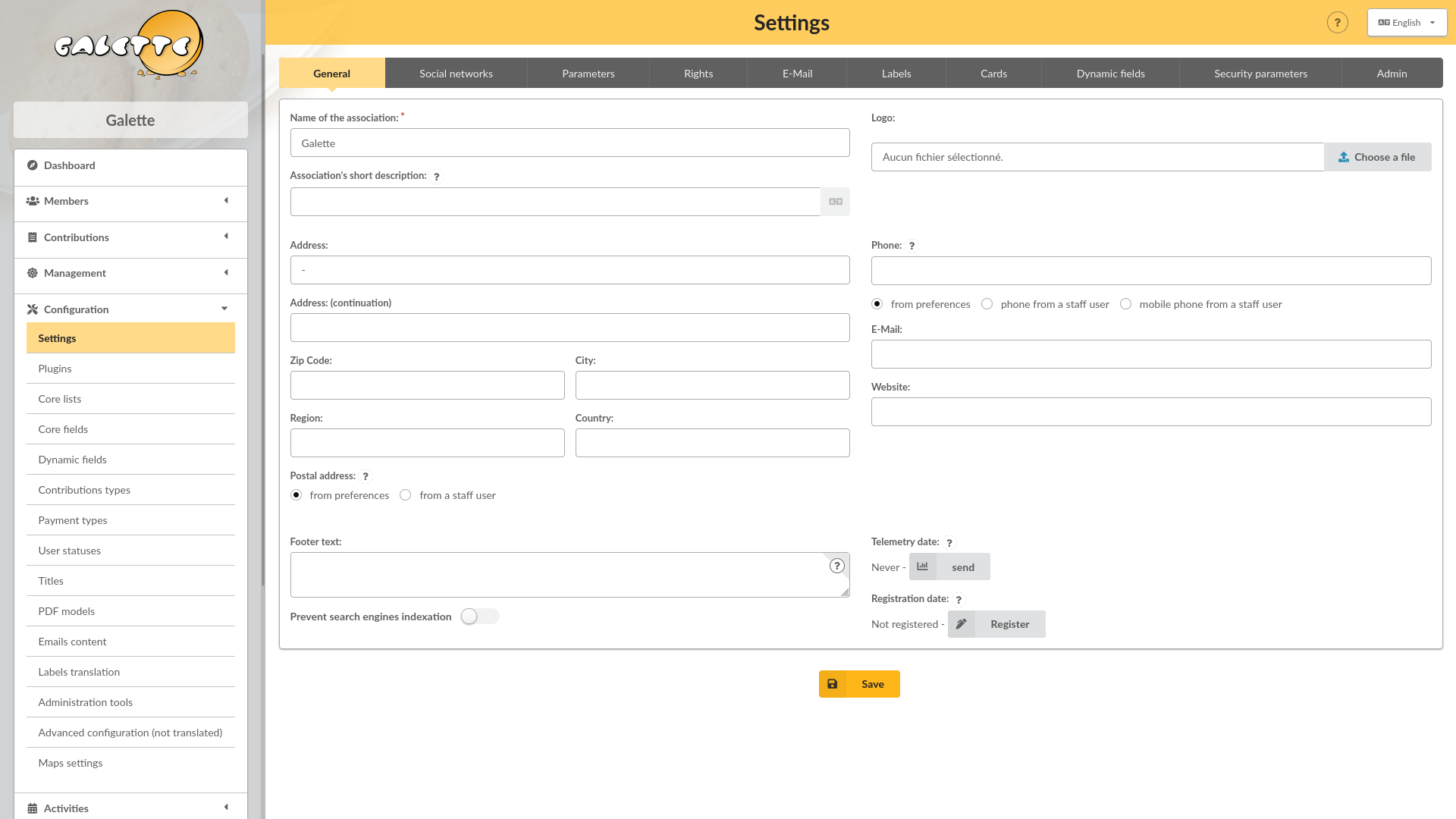
Task: Open Emails content in sidebar
Action: [x=130, y=642]
